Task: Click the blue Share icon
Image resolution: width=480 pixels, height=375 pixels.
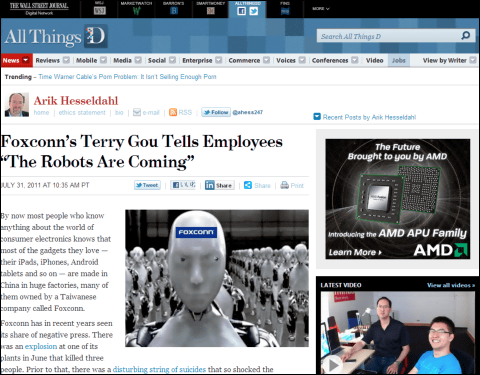Action: pyautogui.click(x=248, y=185)
